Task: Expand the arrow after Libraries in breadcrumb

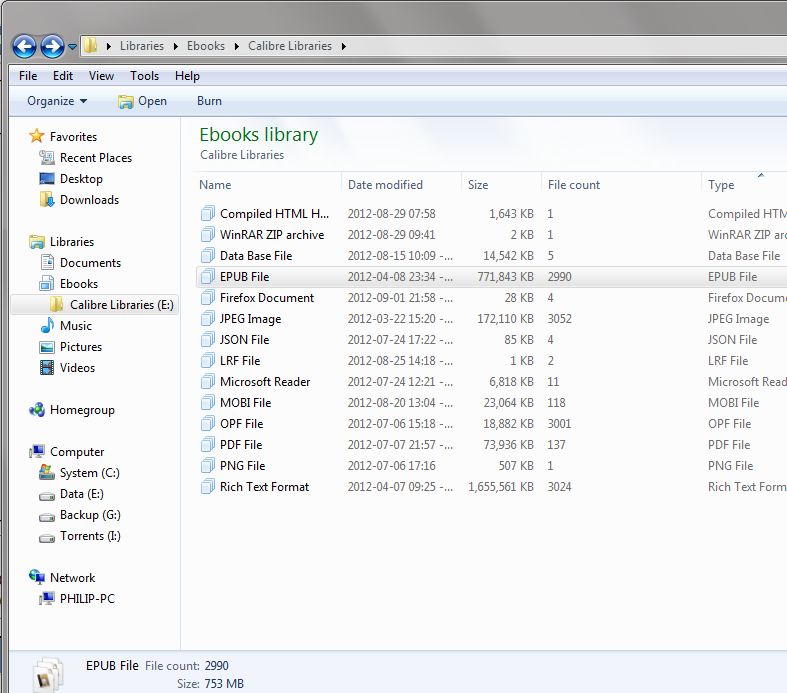Action: point(176,46)
